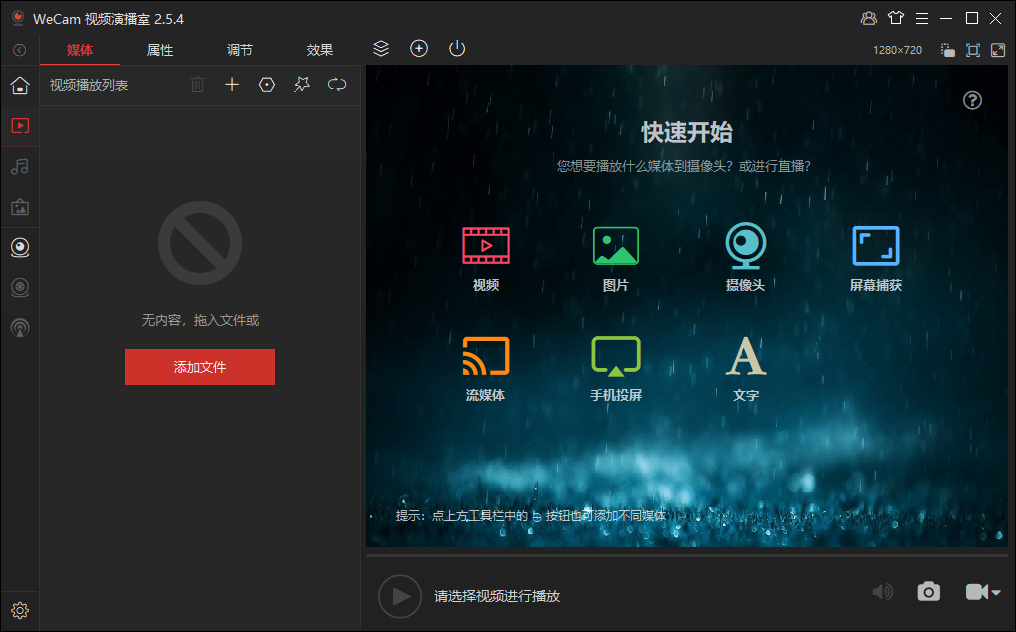
Task: Switch to the 调节 tab
Action: pyautogui.click(x=240, y=50)
